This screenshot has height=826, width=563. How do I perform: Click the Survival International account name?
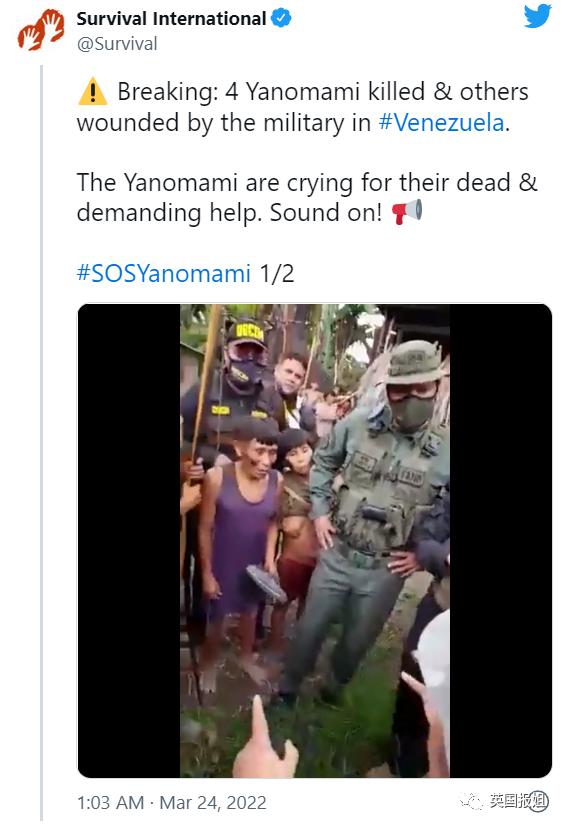pyautogui.click(x=172, y=18)
